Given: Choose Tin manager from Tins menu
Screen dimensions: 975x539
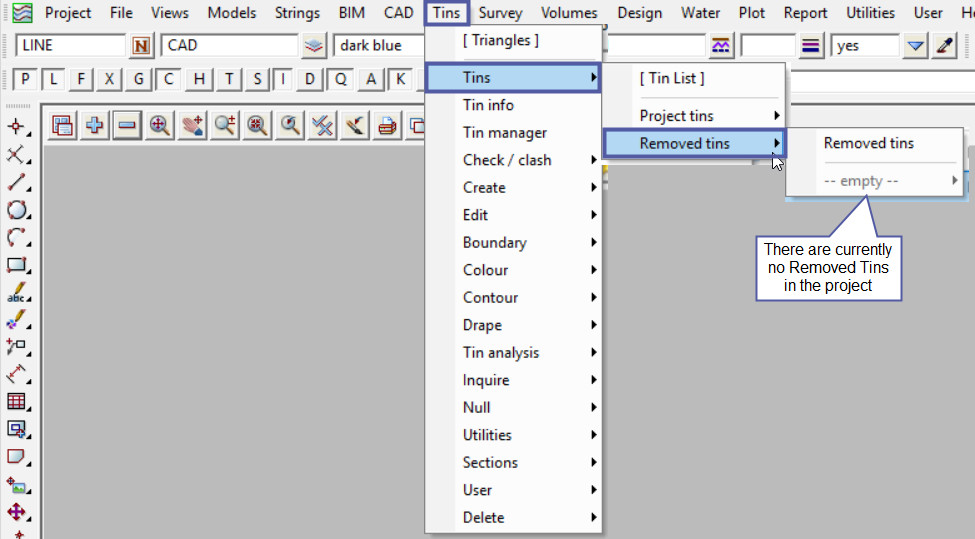Looking at the screenshot, I should tap(513, 132).
